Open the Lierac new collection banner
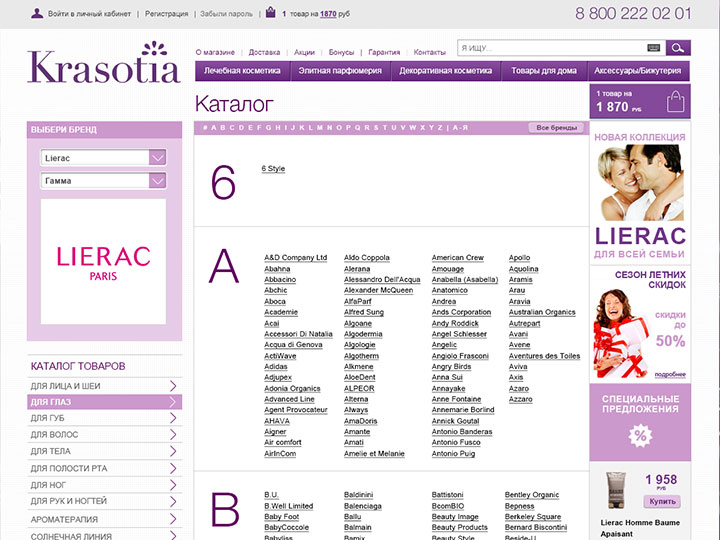 [x=640, y=194]
